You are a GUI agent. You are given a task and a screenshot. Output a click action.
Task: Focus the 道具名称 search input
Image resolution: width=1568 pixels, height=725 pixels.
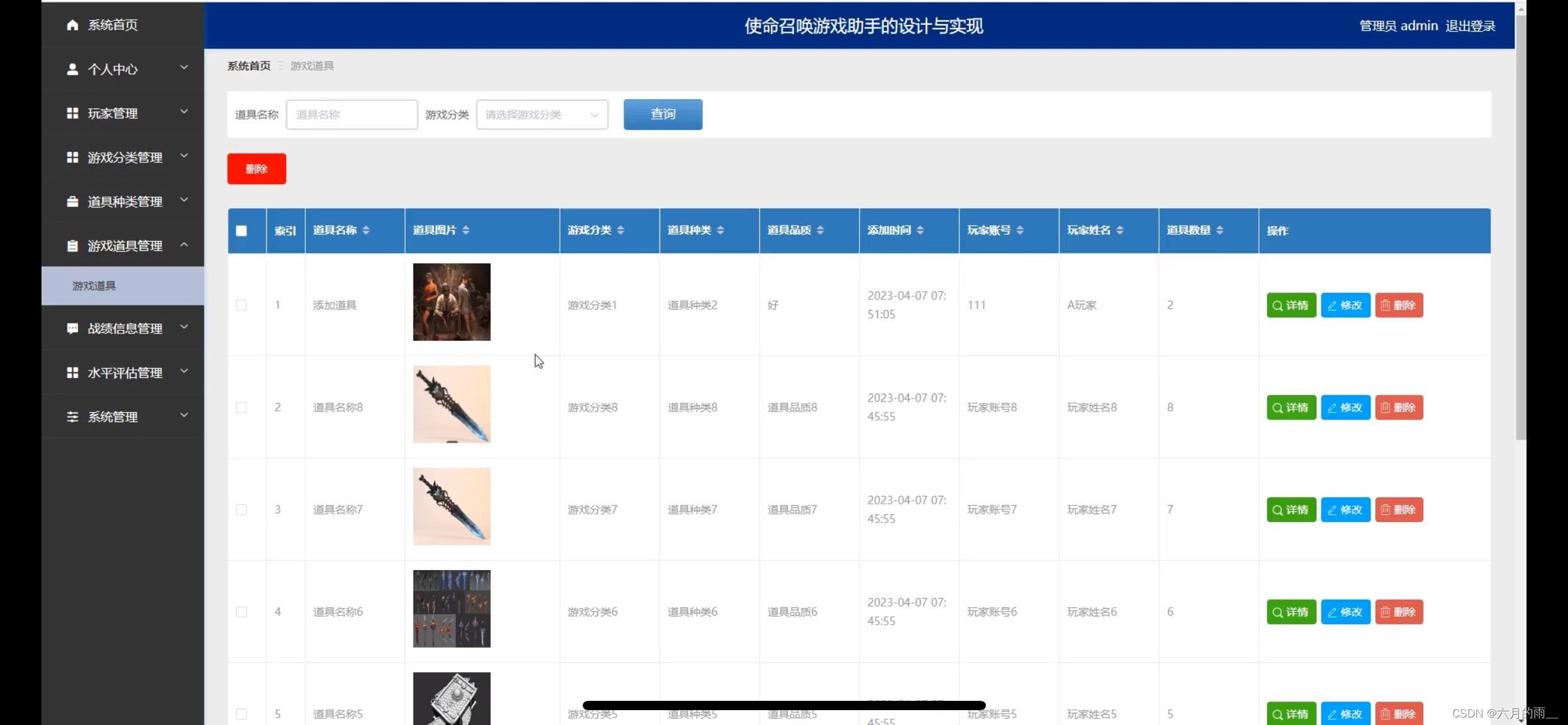(352, 115)
